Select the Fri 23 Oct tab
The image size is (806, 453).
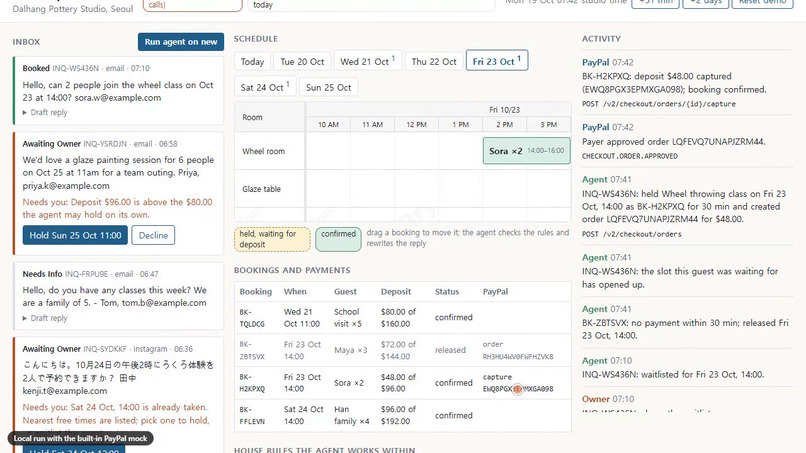click(497, 61)
